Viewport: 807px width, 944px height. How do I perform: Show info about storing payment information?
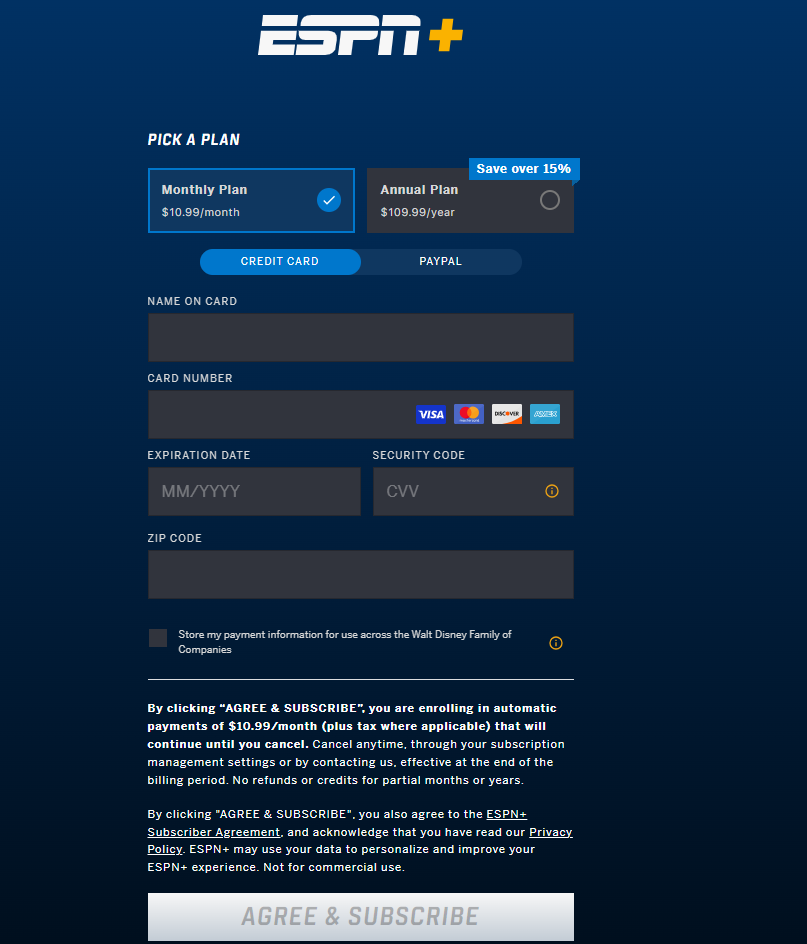(556, 643)
